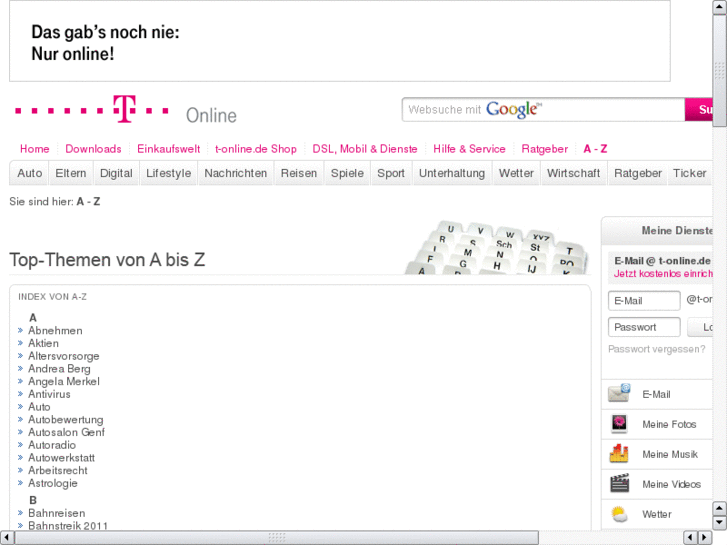Open DSL, Mobil & Dienste menu
The height and width of the screenshot is (545, 727).
pyautogui.click(x=365, y=149)
